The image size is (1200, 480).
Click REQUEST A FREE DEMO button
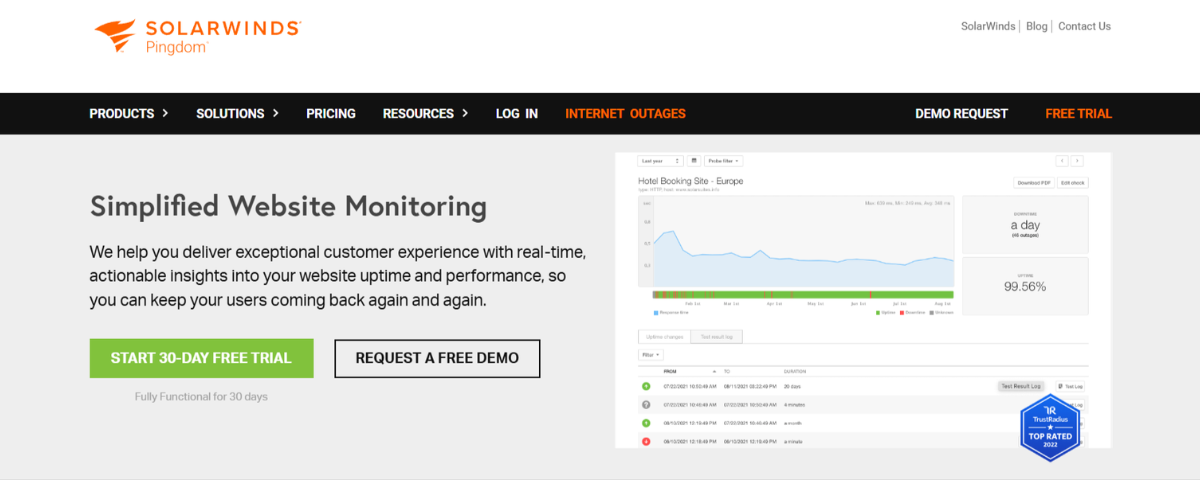pyautogui.click(x=437, y=358)
